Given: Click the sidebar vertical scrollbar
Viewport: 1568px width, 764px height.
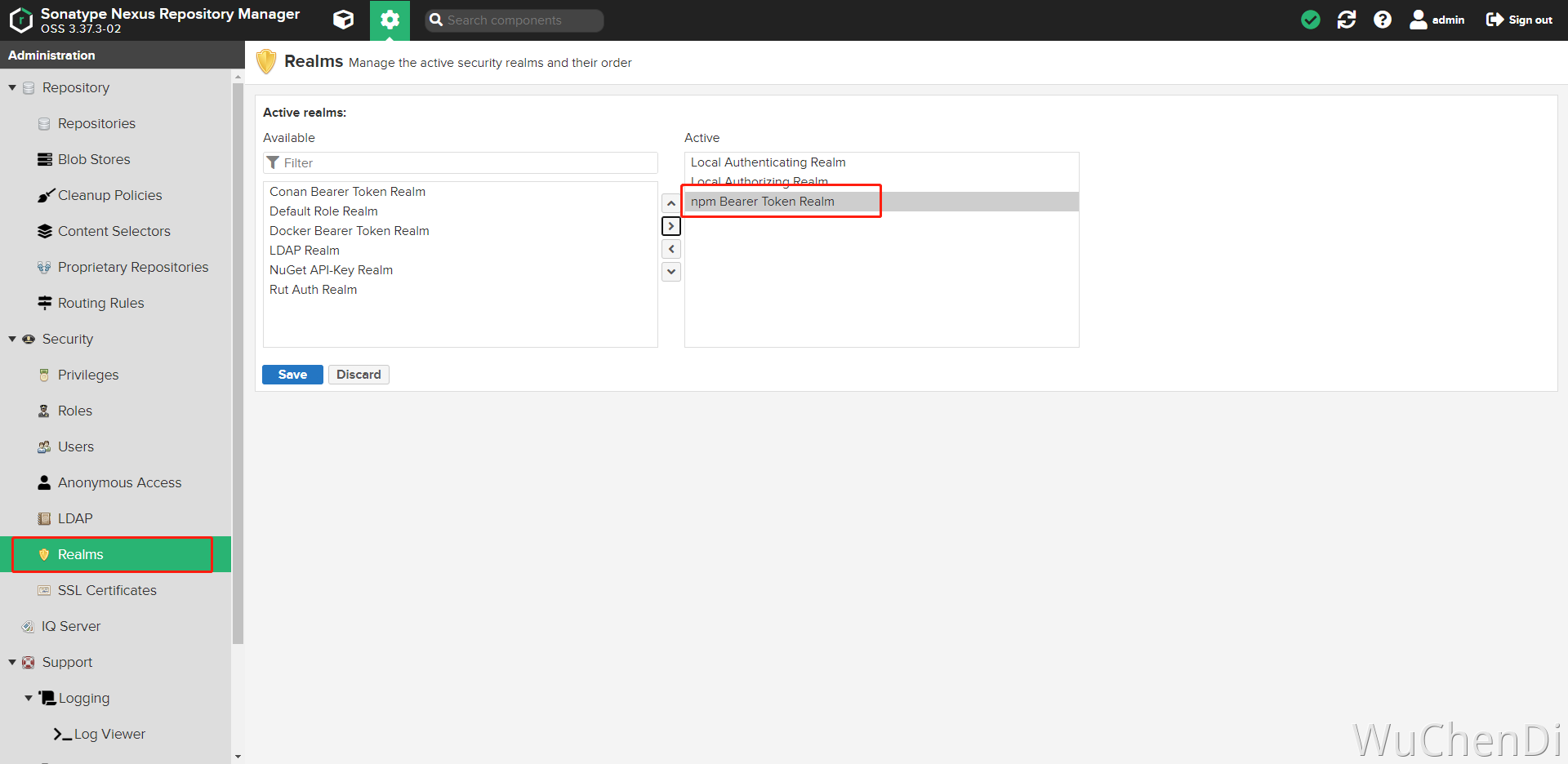Looking at the screenshot, I should click(x=238, y=363).
